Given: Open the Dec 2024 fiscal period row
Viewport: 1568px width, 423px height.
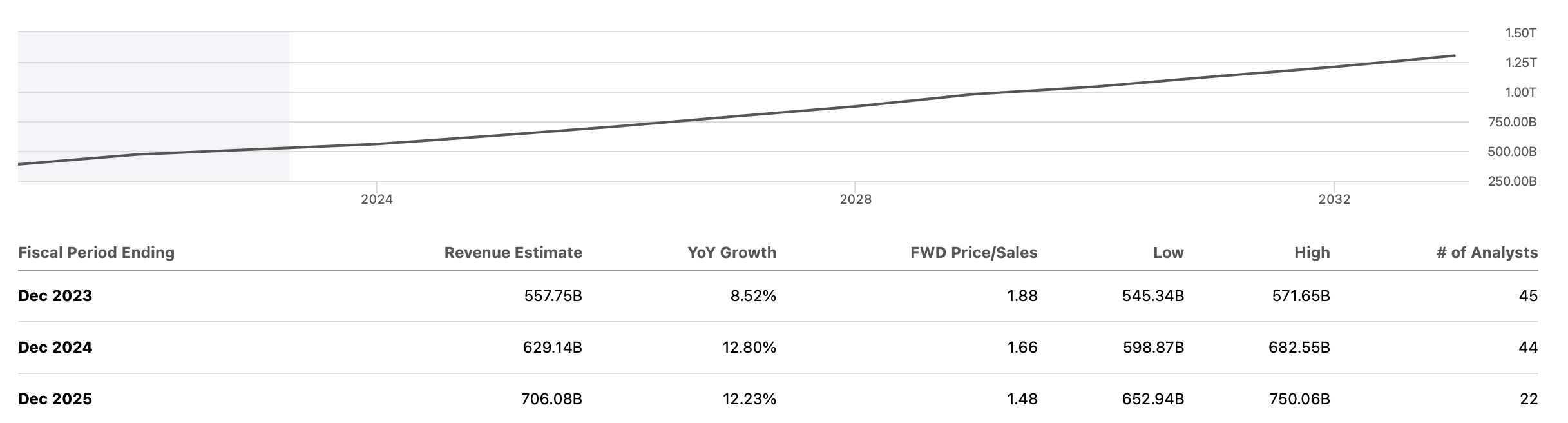Looking at the screenshot, I should [x=55, y=348].
